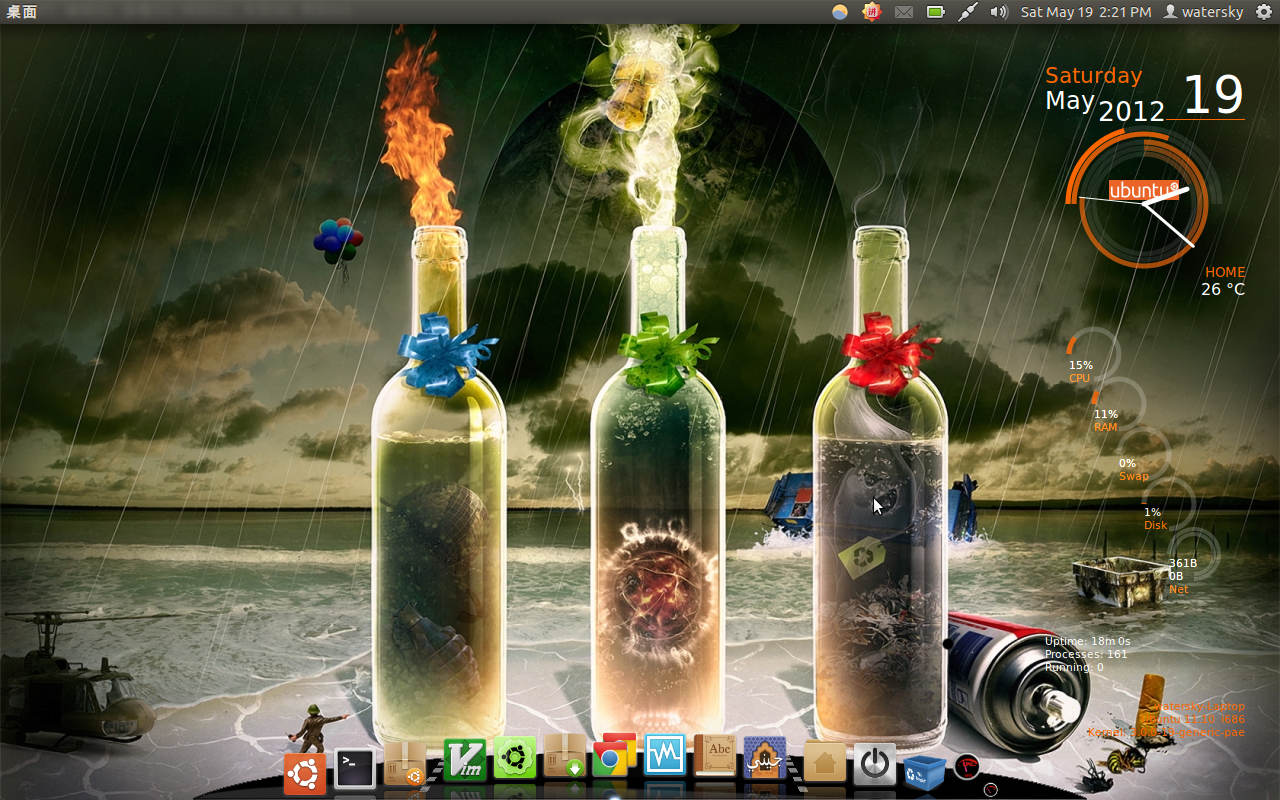Image resolution: width=1280 pixels, height=800 pixels.
Task: Open the network connection indicator
Action: (967, 12)
